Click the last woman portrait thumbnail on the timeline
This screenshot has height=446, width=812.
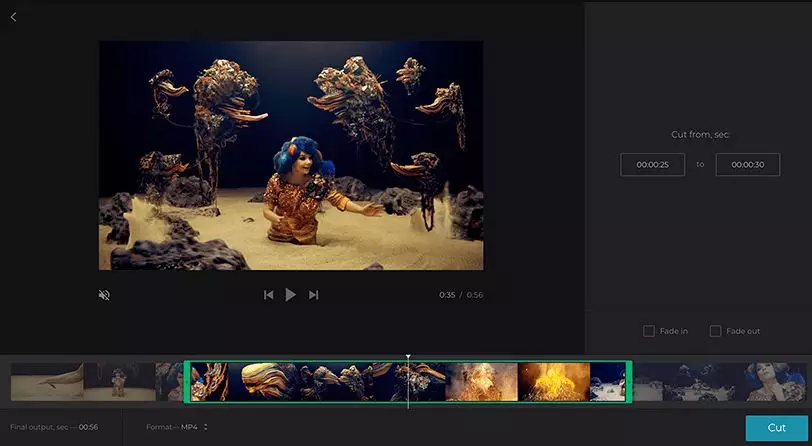(776, 382)
